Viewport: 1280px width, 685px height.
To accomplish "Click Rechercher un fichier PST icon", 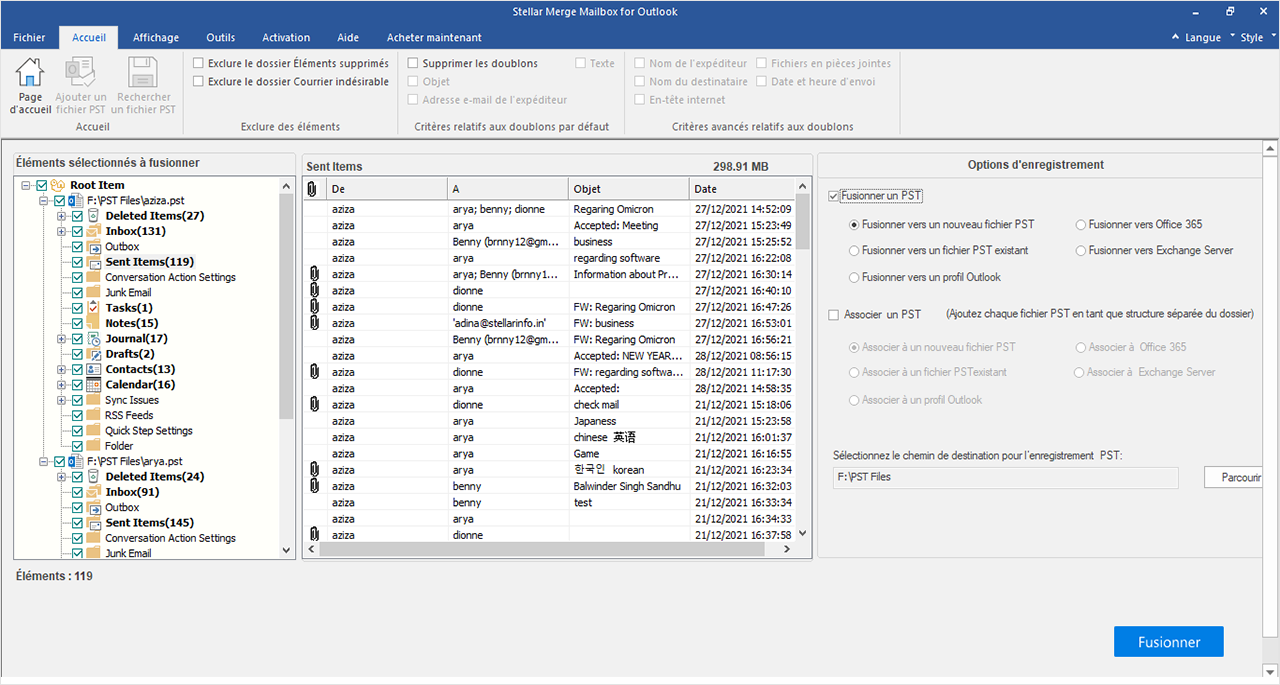I will click(143, 73).
